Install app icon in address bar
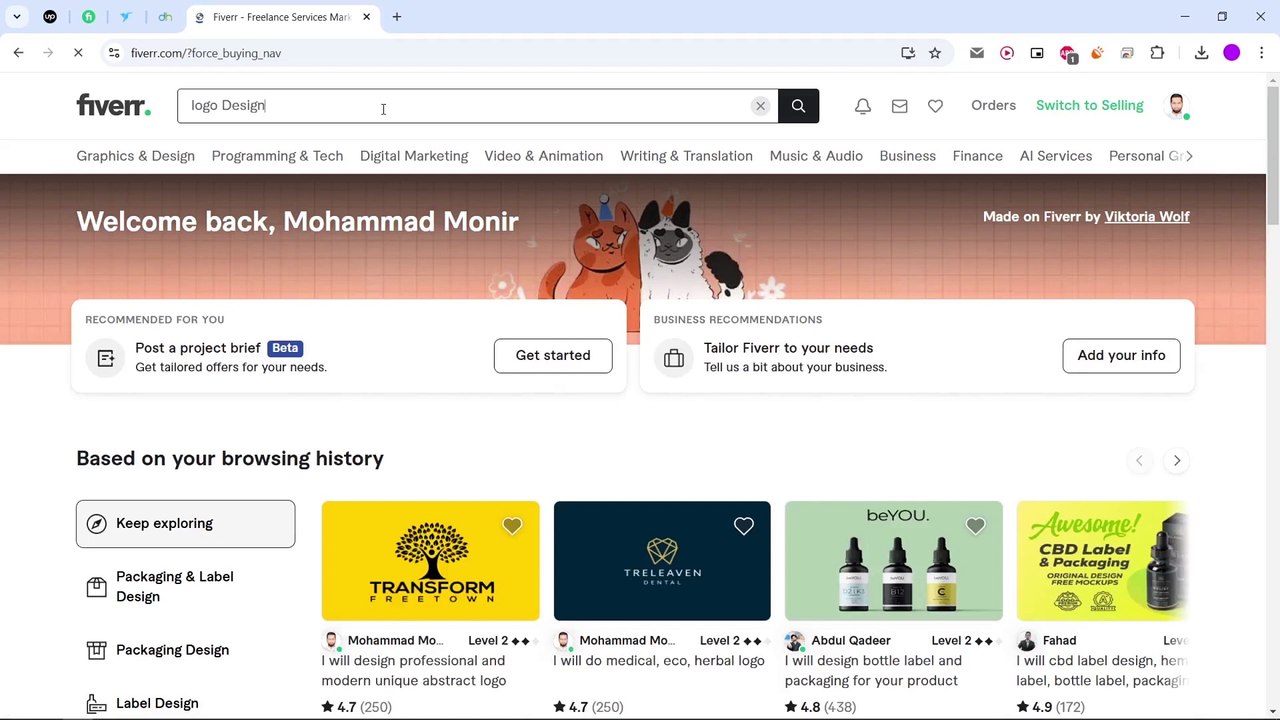 908,53
